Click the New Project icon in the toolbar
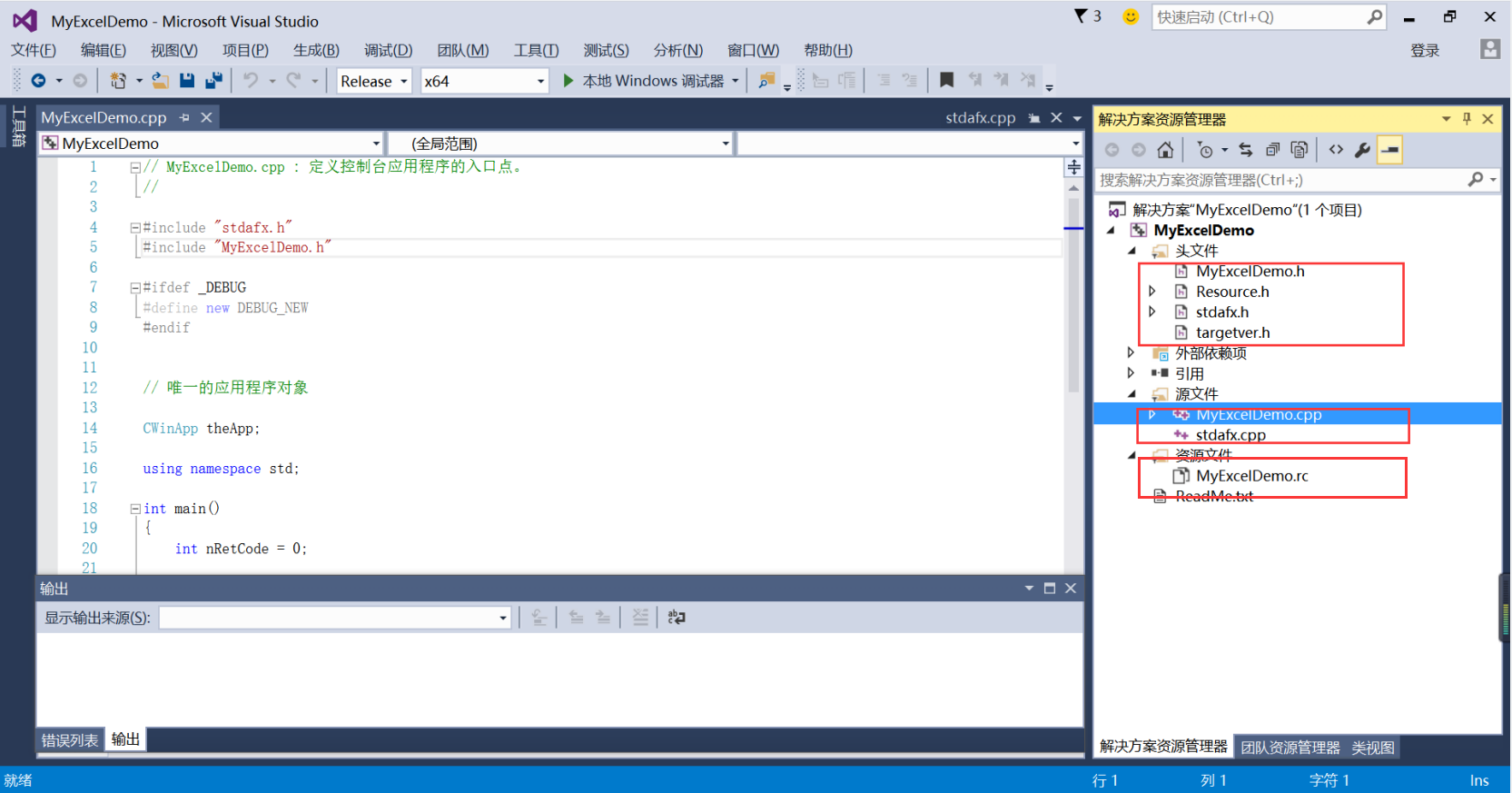1512x793 pixels. tap(118, 81)
